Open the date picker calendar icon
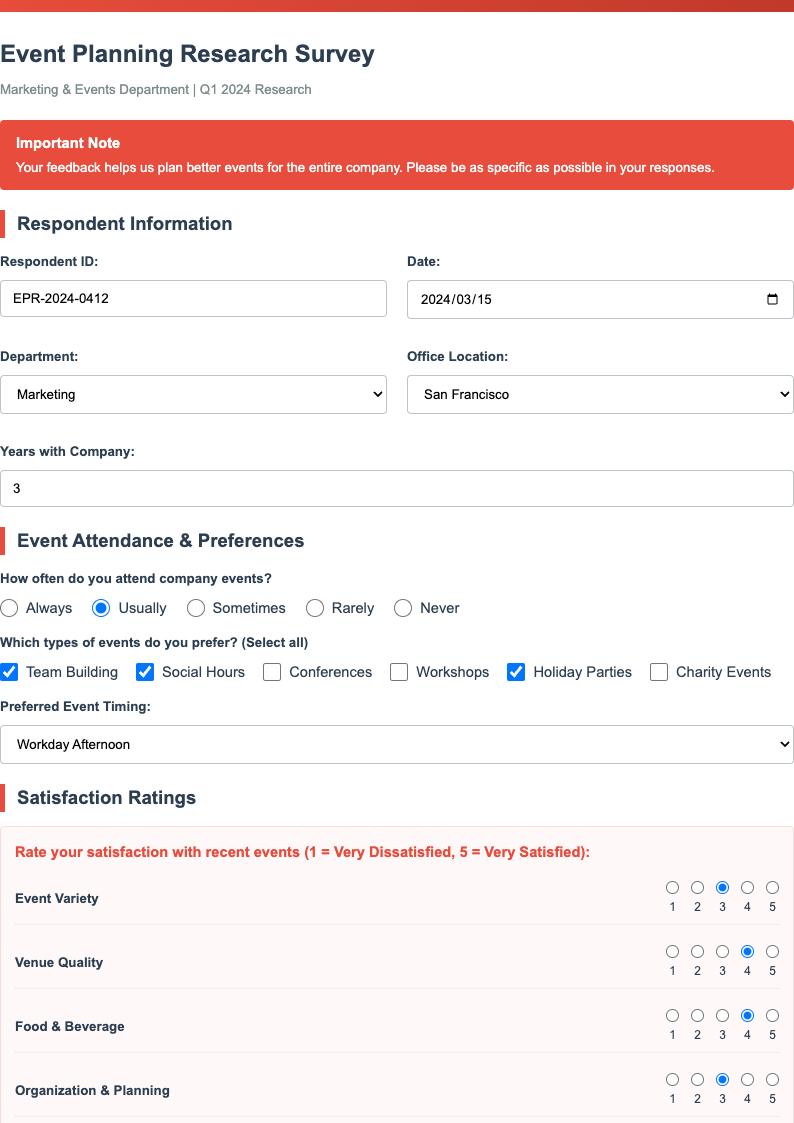The height and width of the screenshot is (1123, 794). pyautogui.click(x=772, y=300)
